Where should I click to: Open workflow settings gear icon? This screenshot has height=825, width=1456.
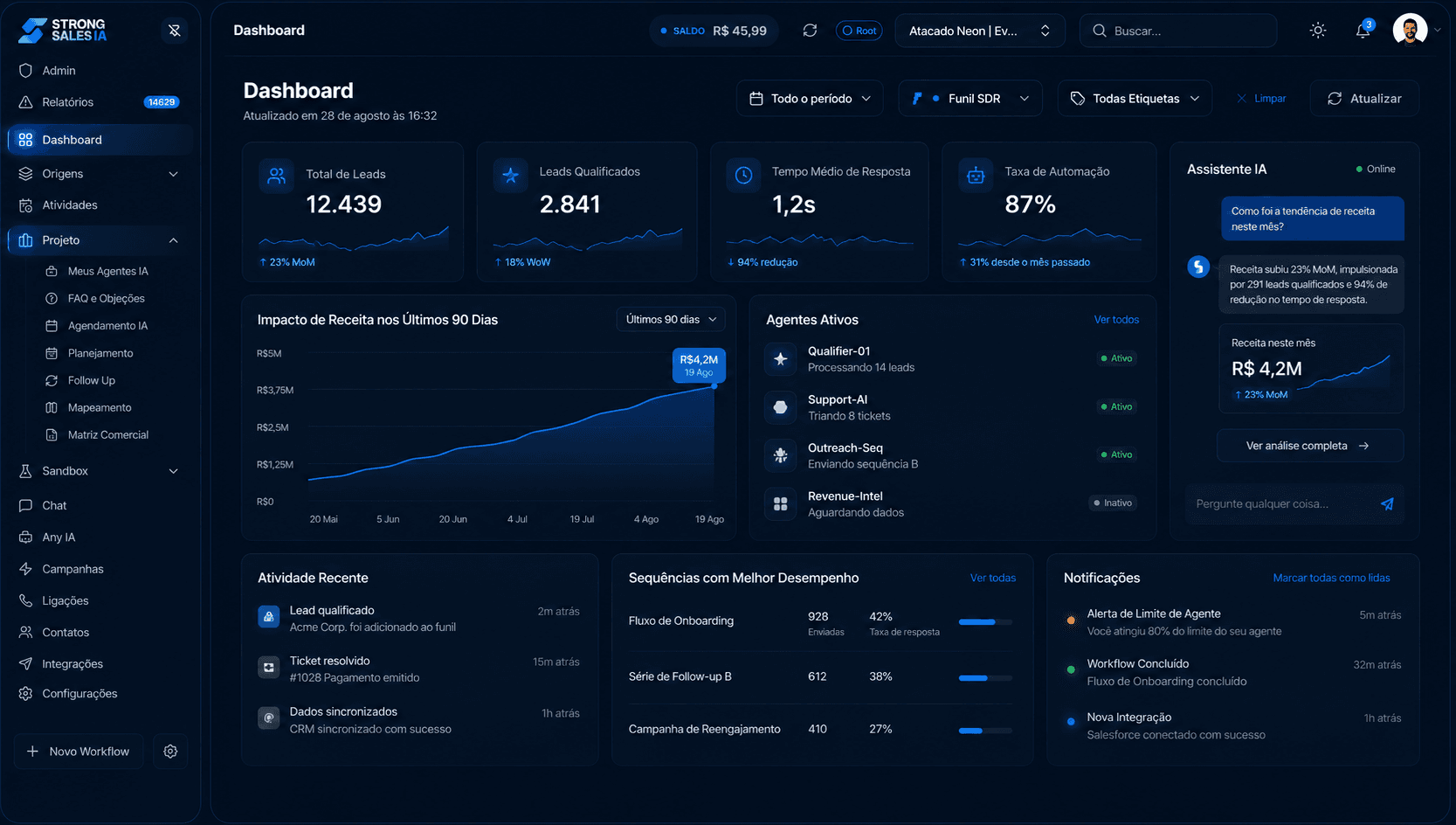coord(170,752)
